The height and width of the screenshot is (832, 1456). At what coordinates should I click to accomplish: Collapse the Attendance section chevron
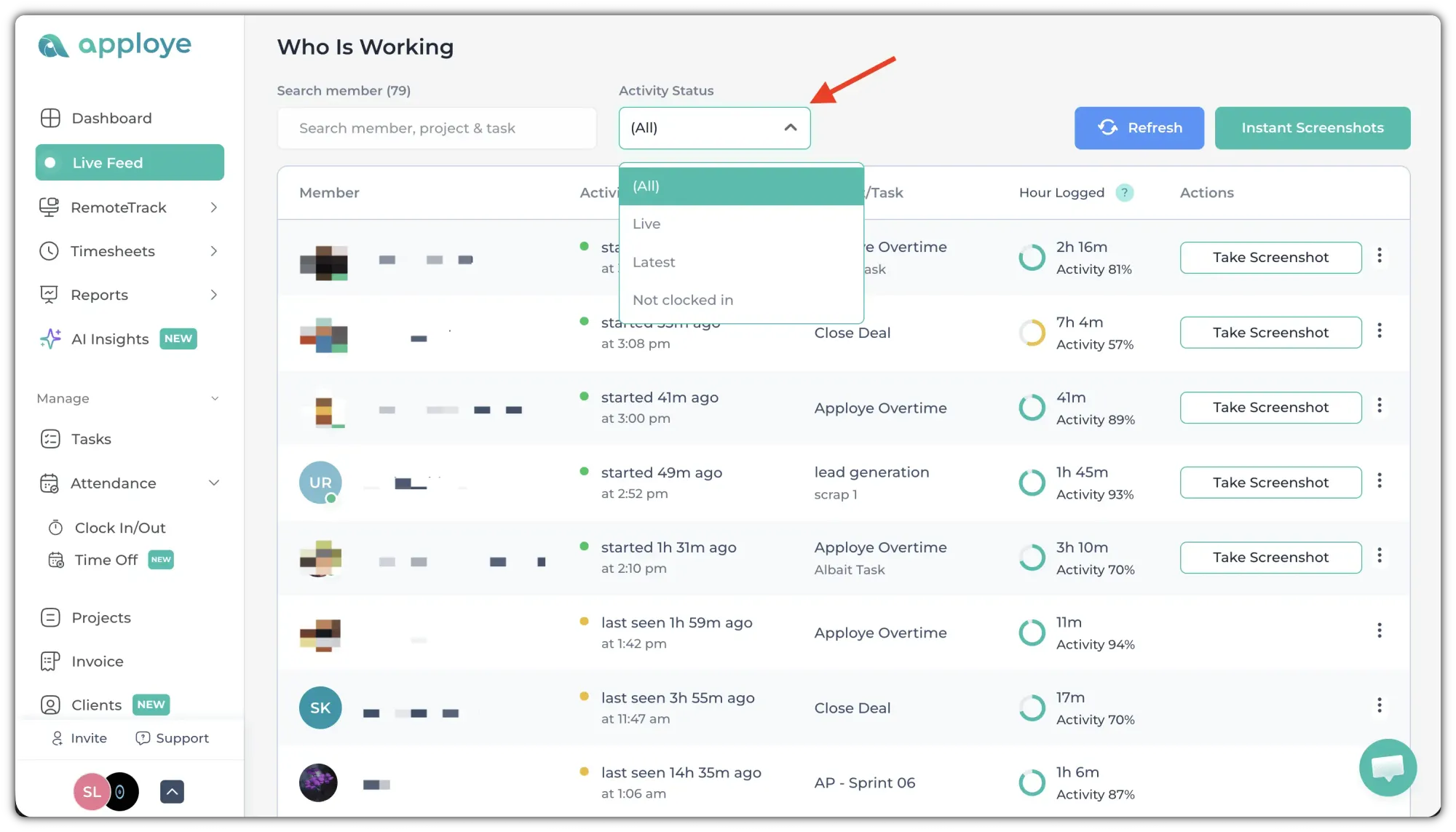[213, 483]
